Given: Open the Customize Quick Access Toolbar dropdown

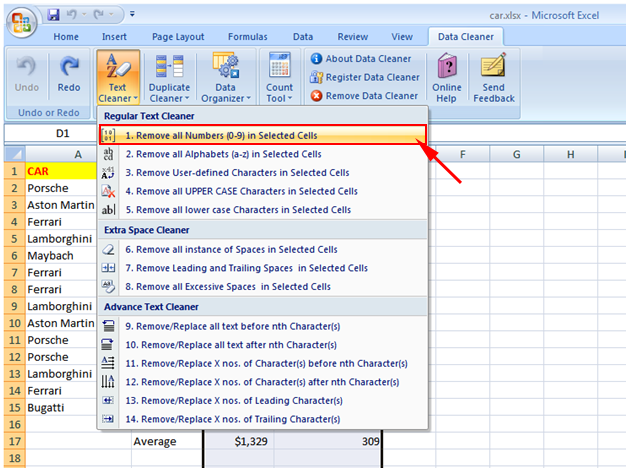Looking at the screenshot, I should tap(132, 14).
